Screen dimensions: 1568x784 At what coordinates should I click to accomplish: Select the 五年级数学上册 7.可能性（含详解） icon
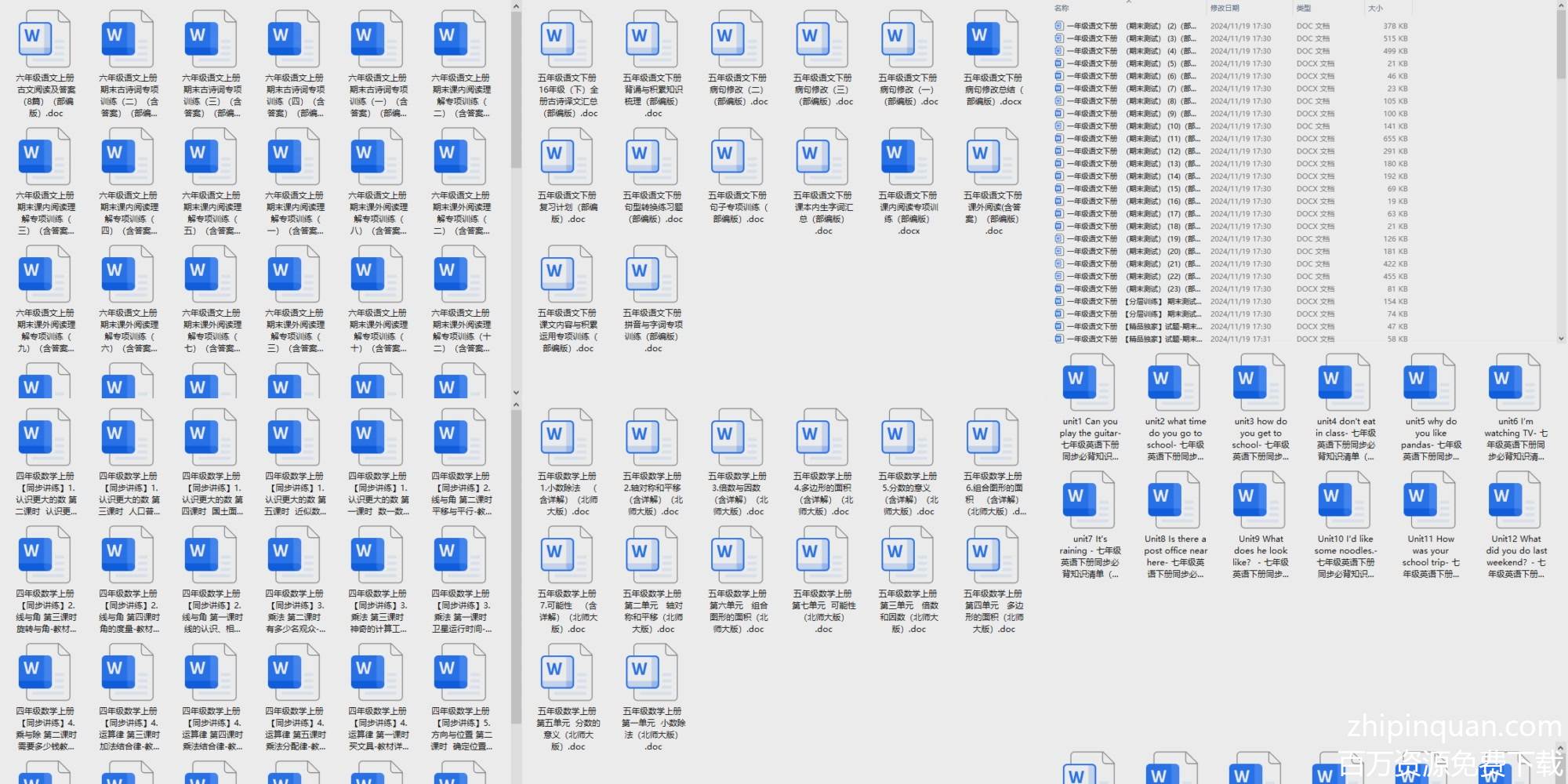[568, 555]
